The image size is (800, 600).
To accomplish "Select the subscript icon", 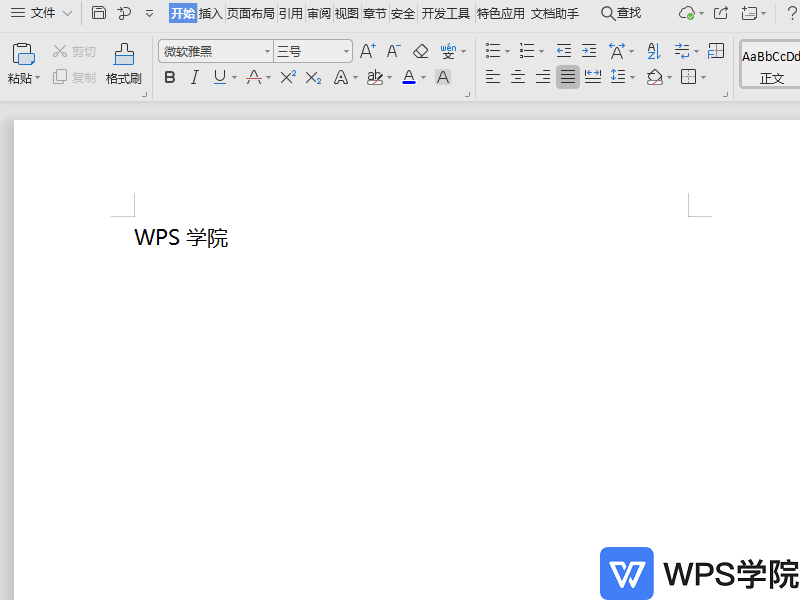I will coord(312,77).
